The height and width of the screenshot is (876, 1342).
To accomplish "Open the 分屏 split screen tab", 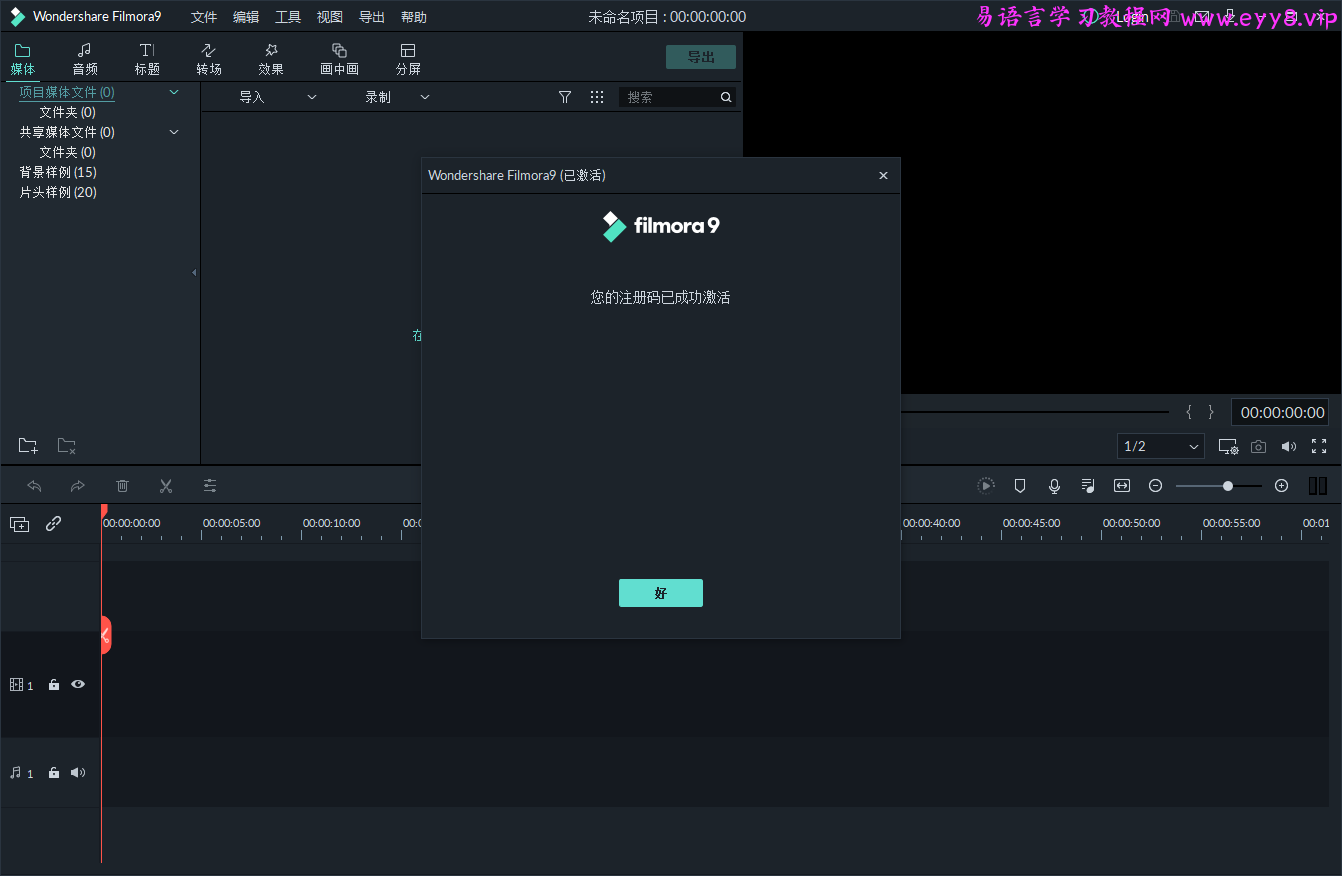I will (x=408, y=60).
